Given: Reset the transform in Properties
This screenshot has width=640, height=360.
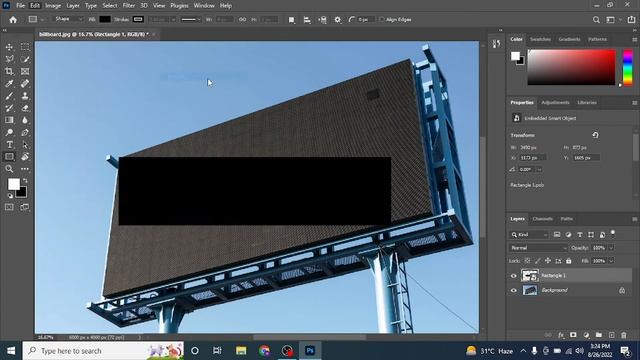Looking at the screenshot, I should point(595,135).
